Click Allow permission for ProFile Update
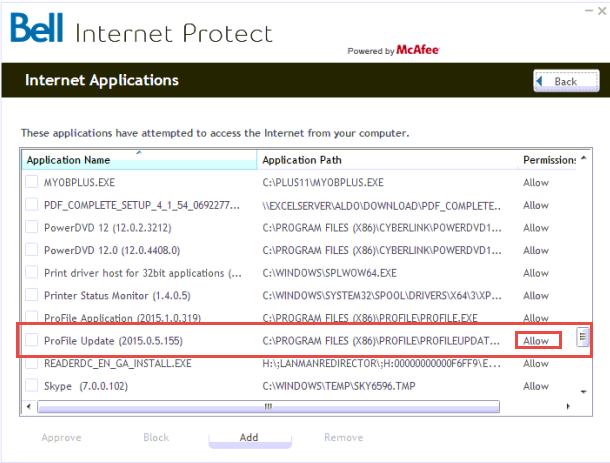The image size is (610, 463). pyautogui.click(x=536, y=341)
